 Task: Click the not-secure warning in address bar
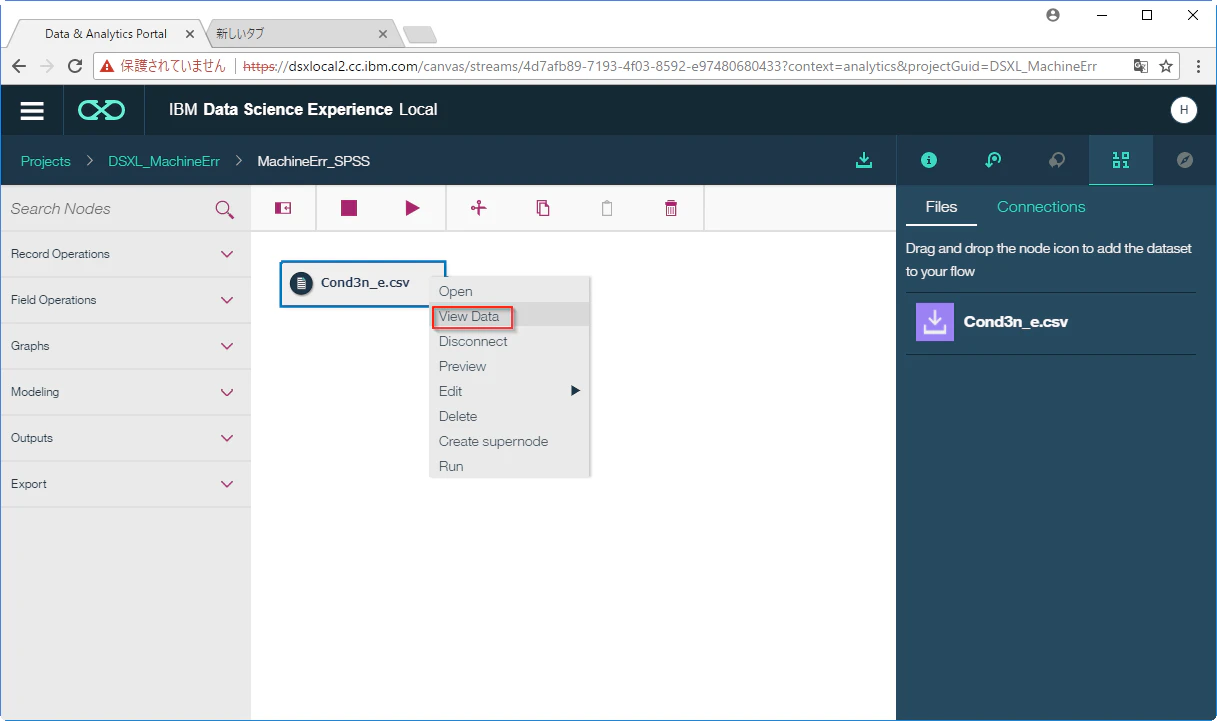[x=163, y=66]
